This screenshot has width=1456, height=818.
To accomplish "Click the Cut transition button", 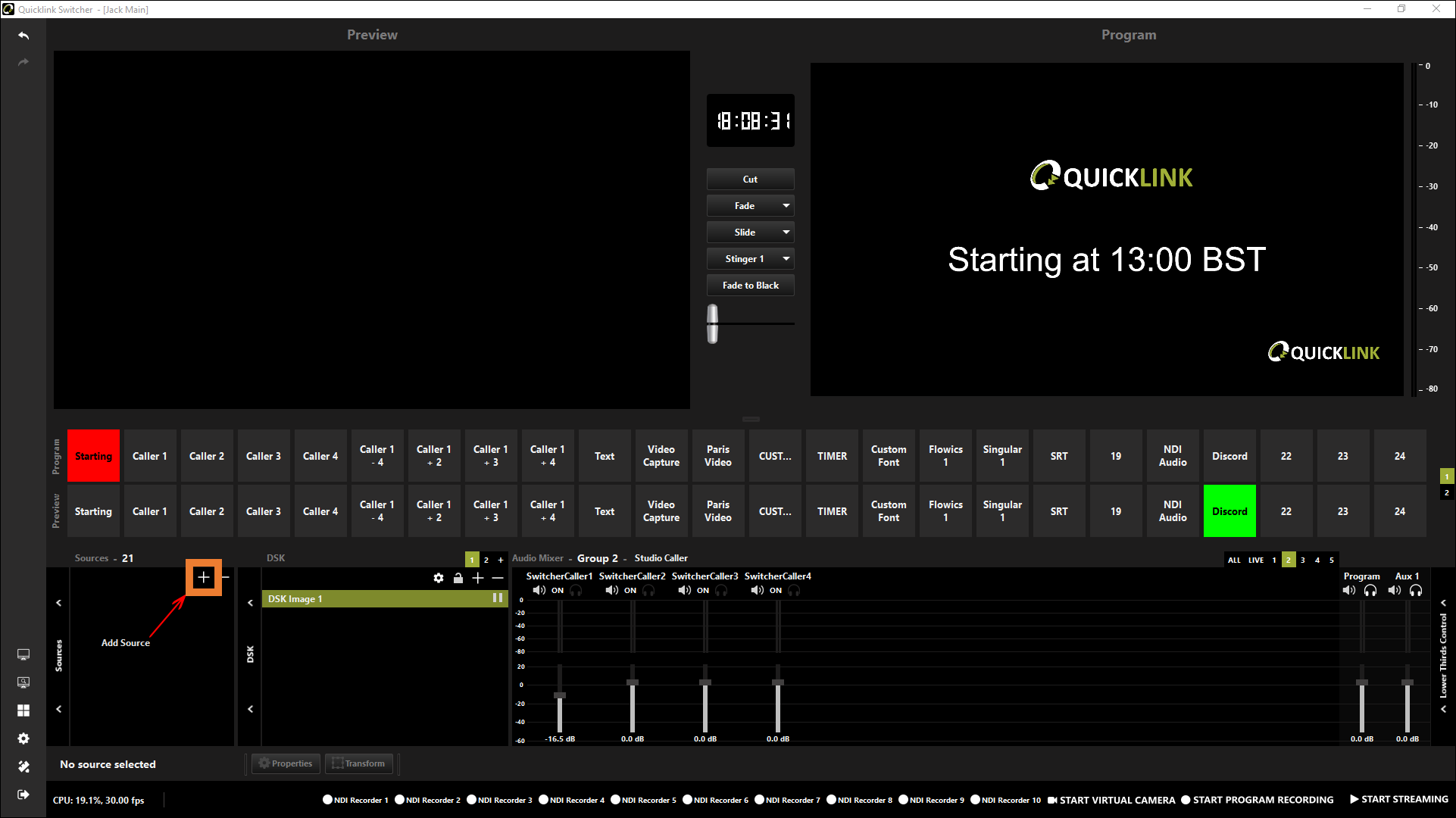I will point(750,180).
